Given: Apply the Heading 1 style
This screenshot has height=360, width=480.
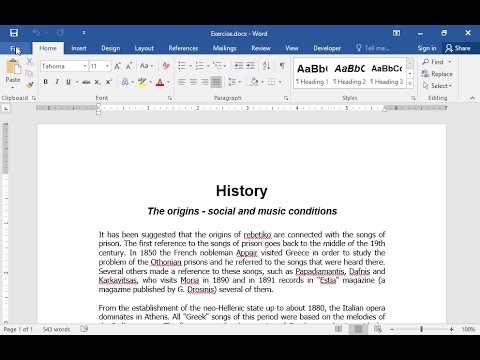Looking at the screenshot, I should [x=312, y=74].
